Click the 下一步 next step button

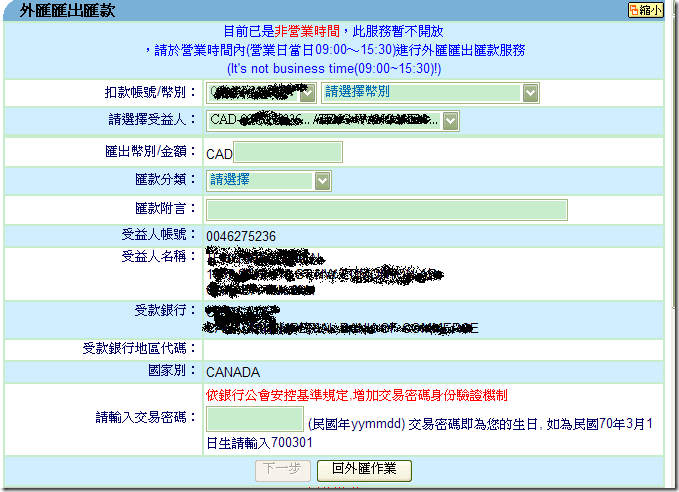[x=283, y=470]
